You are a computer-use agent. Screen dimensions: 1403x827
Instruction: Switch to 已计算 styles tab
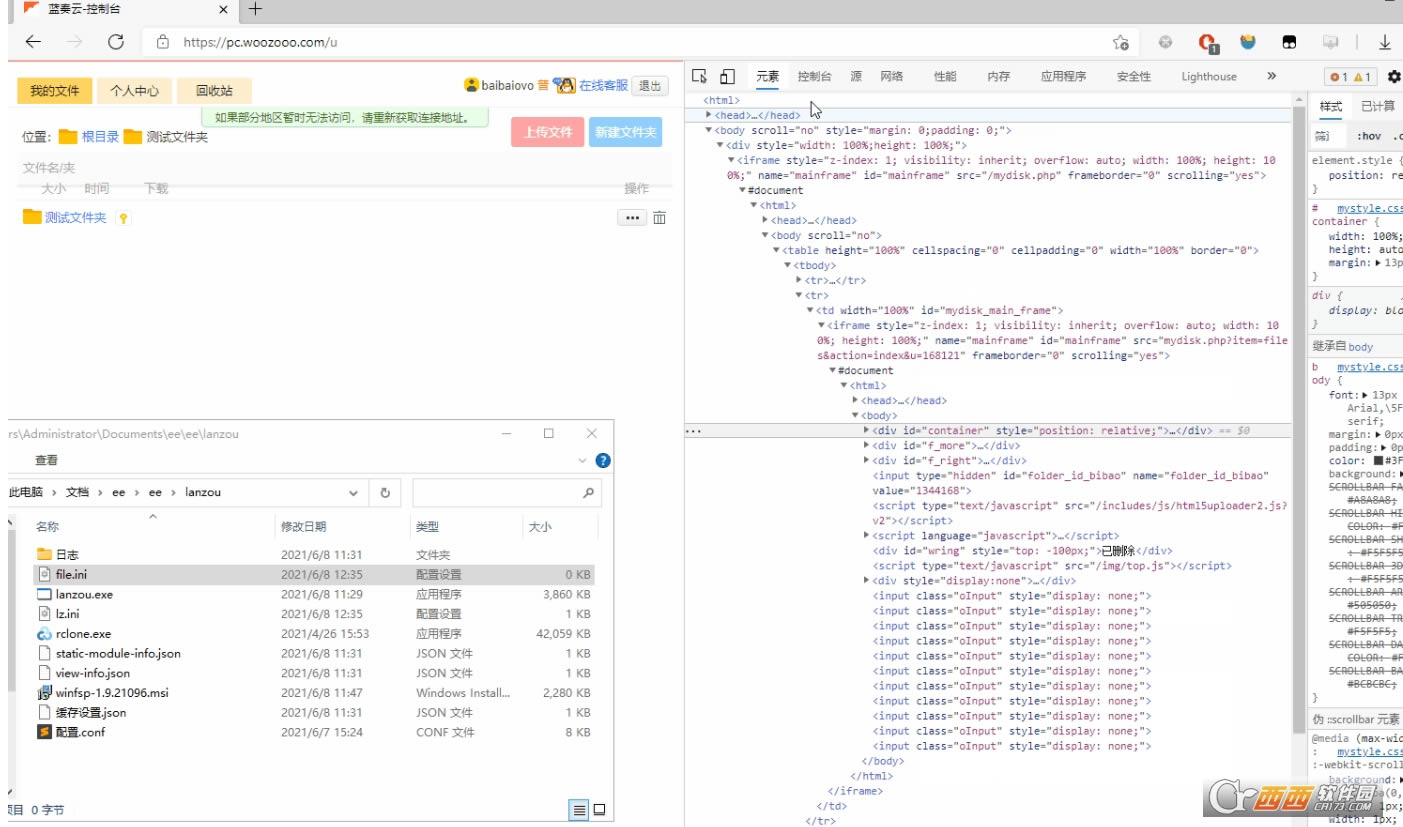[1377, 106]
